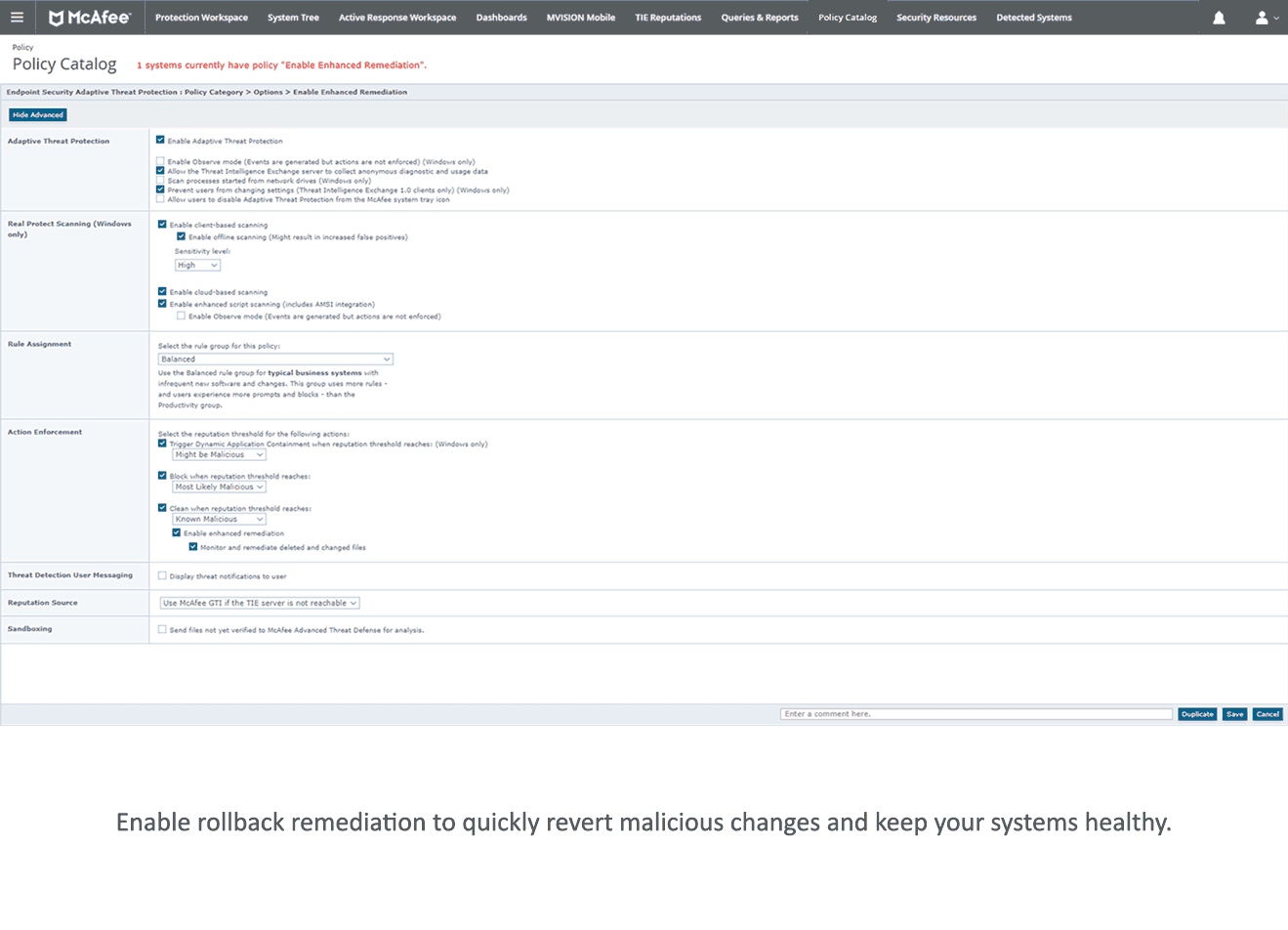The height and width of the screenshot is (930, 1288).
Task: Open TIE Reputations
Action: click(668, 18)
